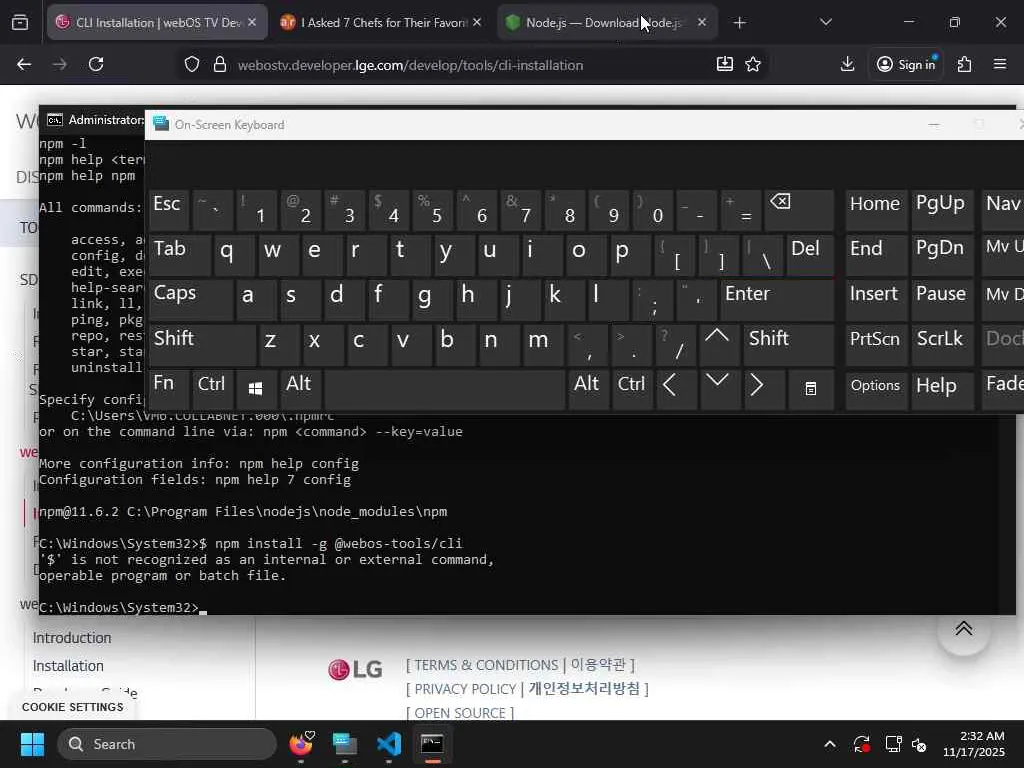
Task: Open Firefox from the taskbar
Action: coord(301,744)
